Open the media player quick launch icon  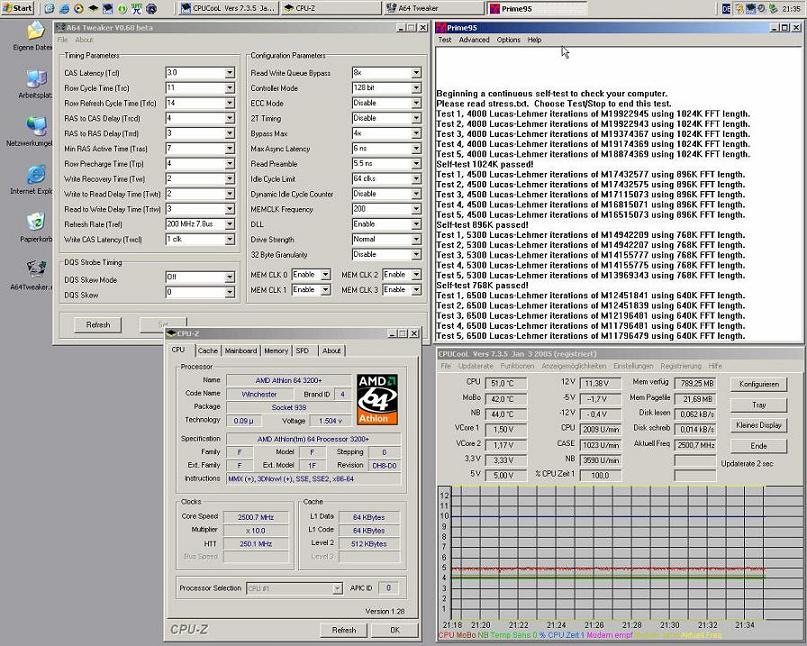(x=79, y=9)
